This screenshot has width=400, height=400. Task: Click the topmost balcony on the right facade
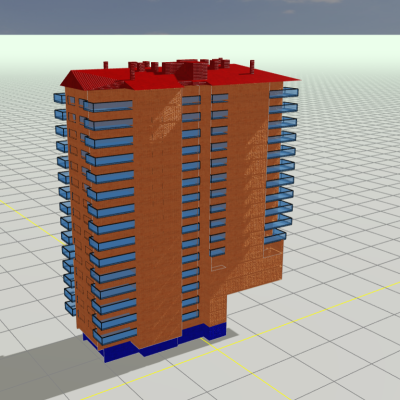(x=284, y=93)
